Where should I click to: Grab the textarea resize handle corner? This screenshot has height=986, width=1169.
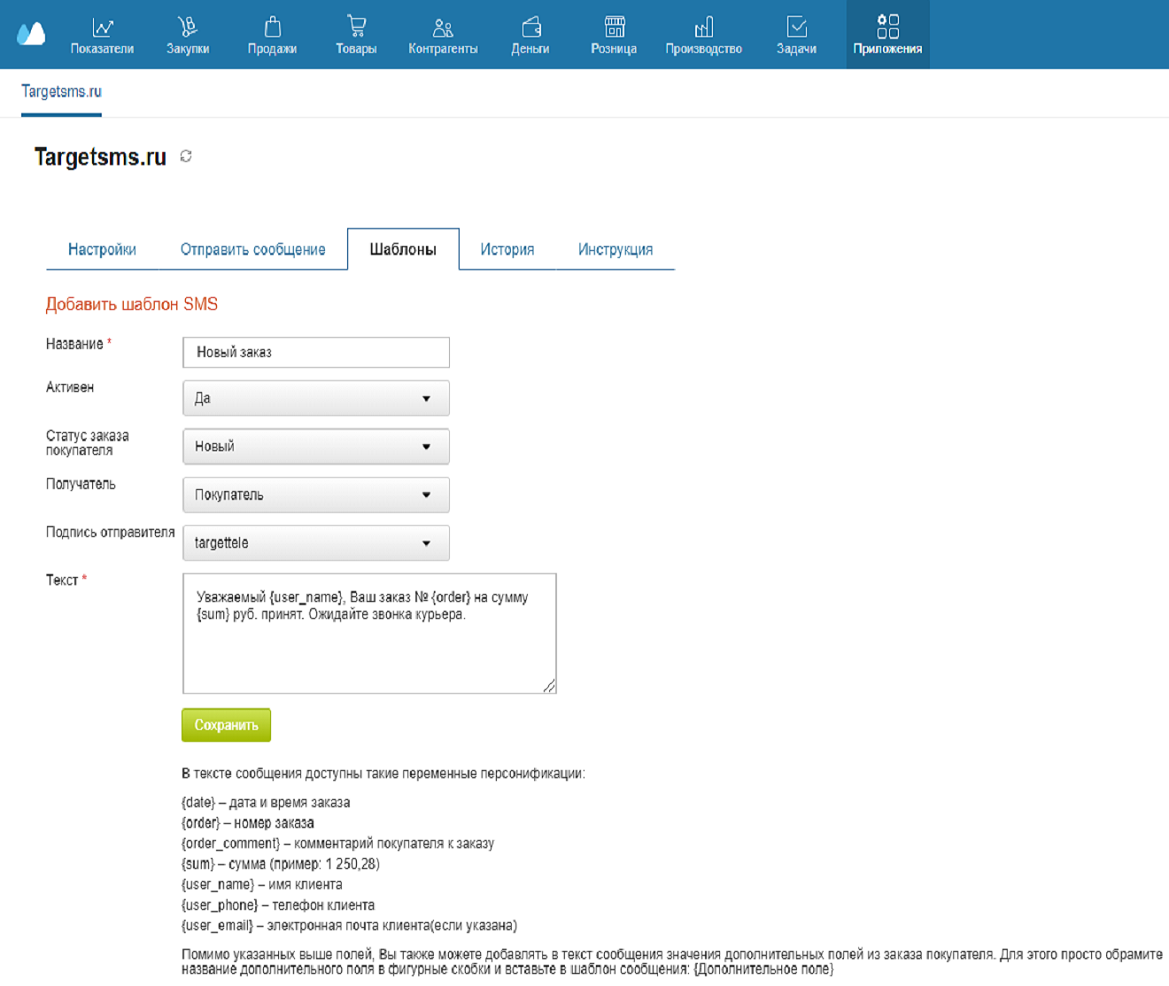549,686
